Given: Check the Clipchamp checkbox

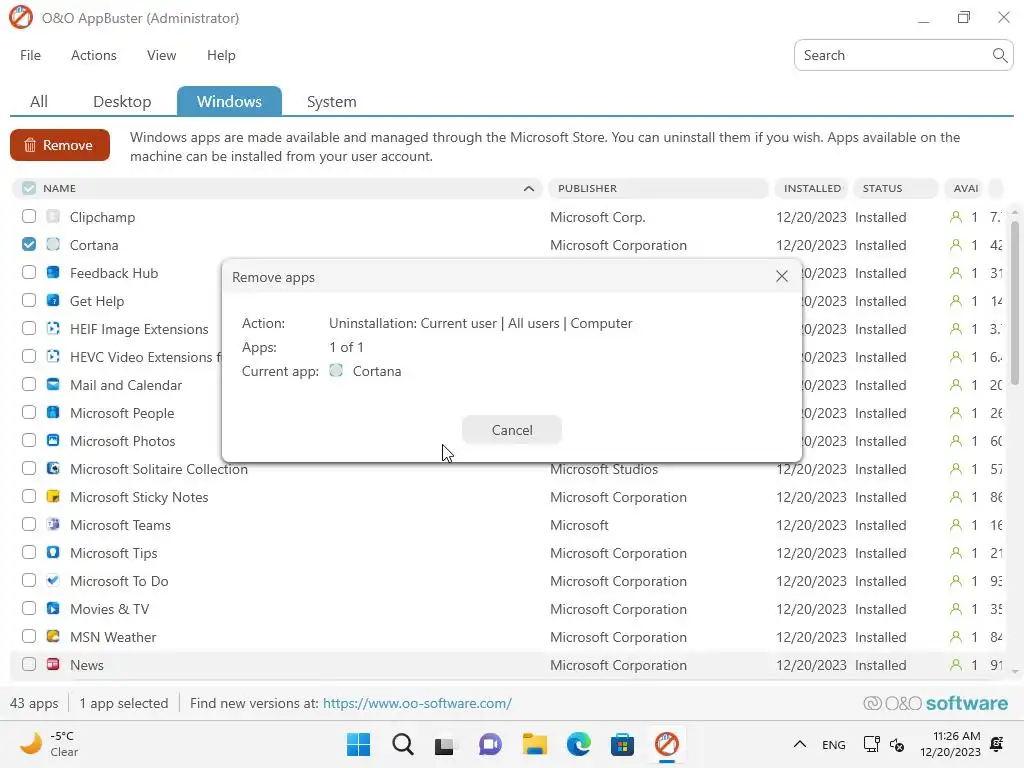Looking at the screenshot, I should coord(29,216).
